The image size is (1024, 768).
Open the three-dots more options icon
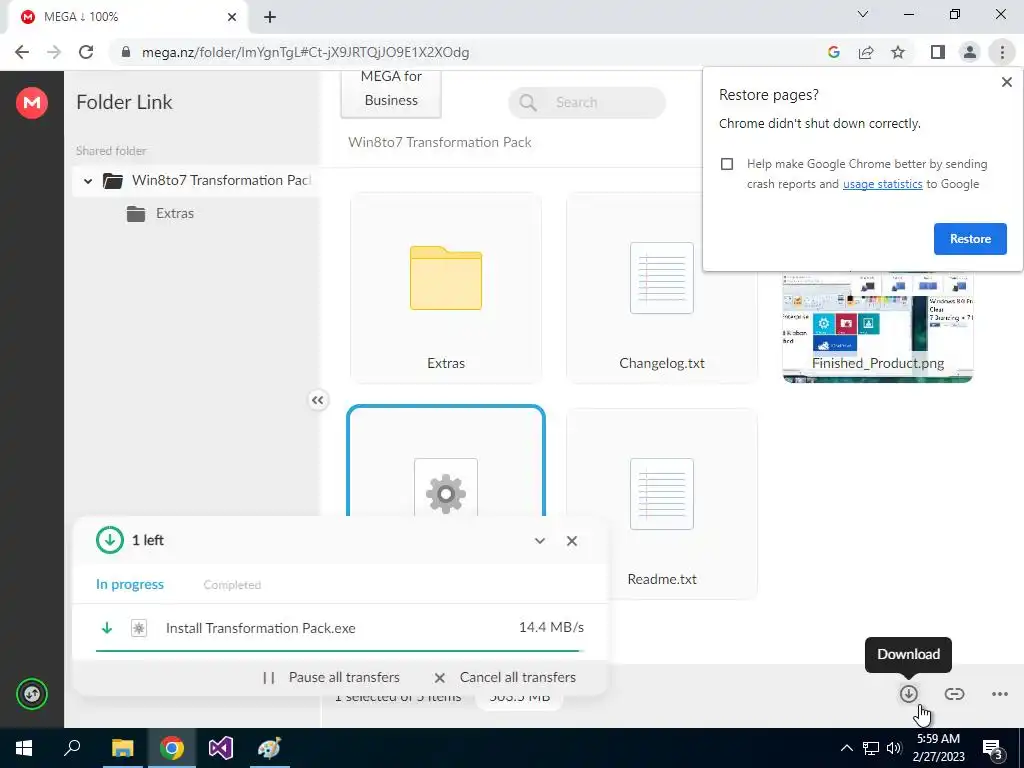(999, 694)
